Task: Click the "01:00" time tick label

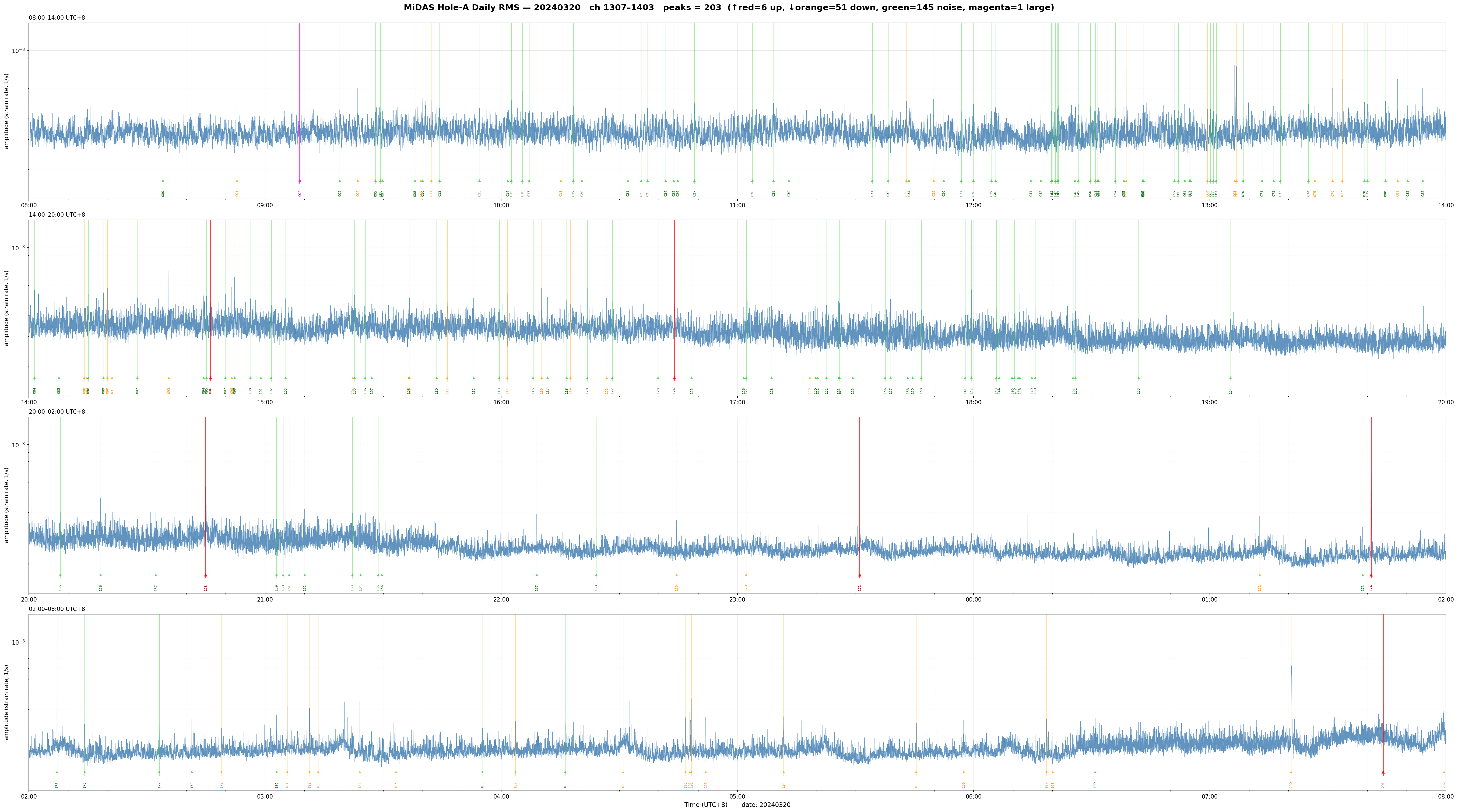Action: [1210, 600]
